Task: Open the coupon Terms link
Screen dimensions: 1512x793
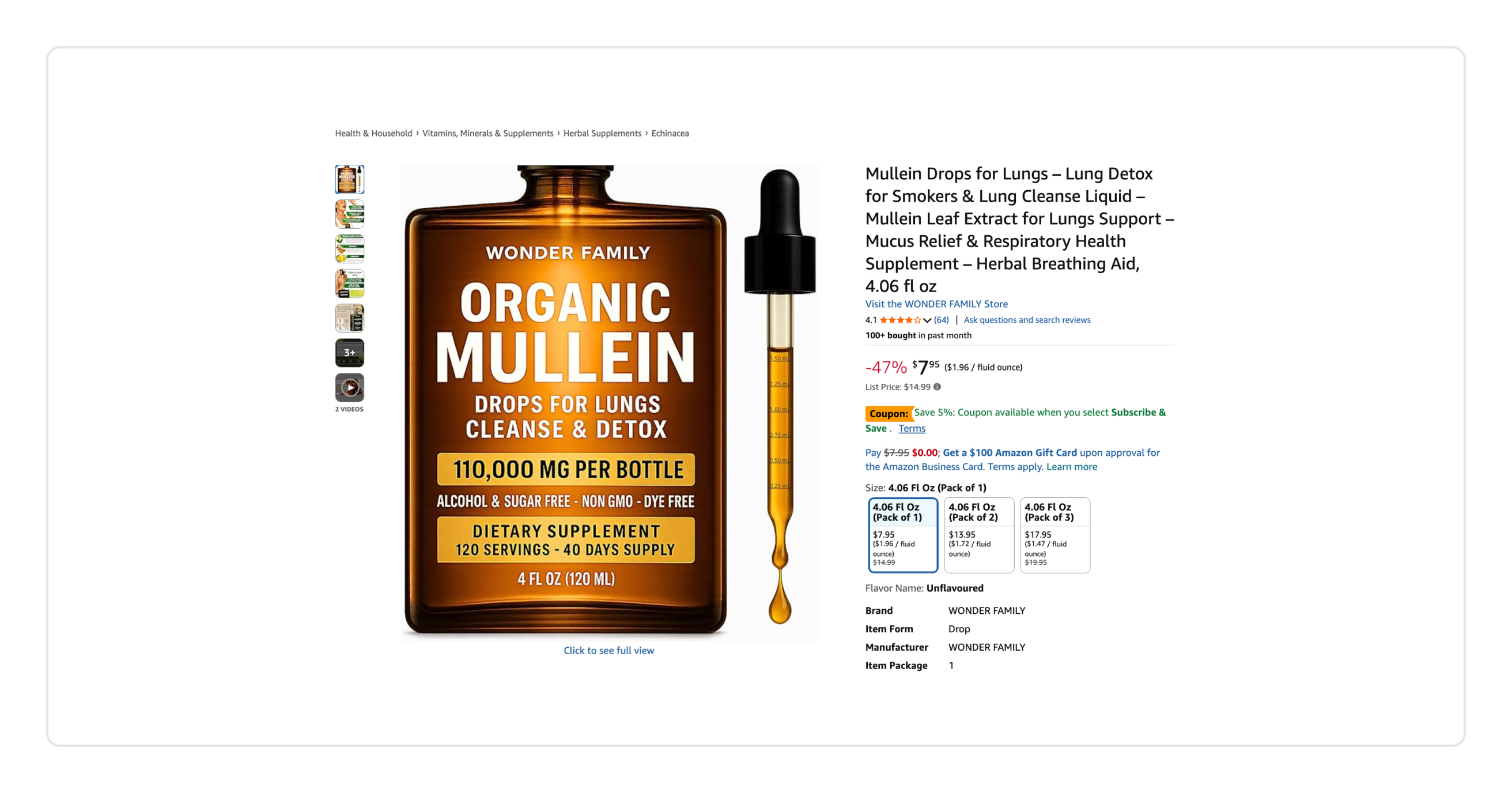Action: pos(912,429)
